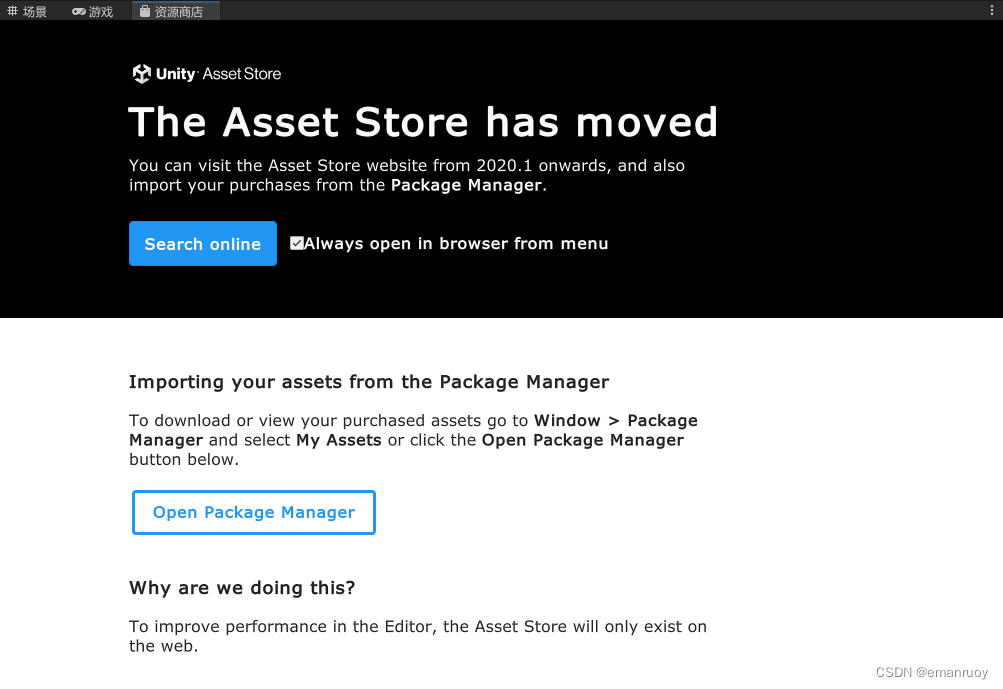The width and height of the screenshot is (1003, 689).
Task: Click the Unity cube logo
Action: point(142,74)
